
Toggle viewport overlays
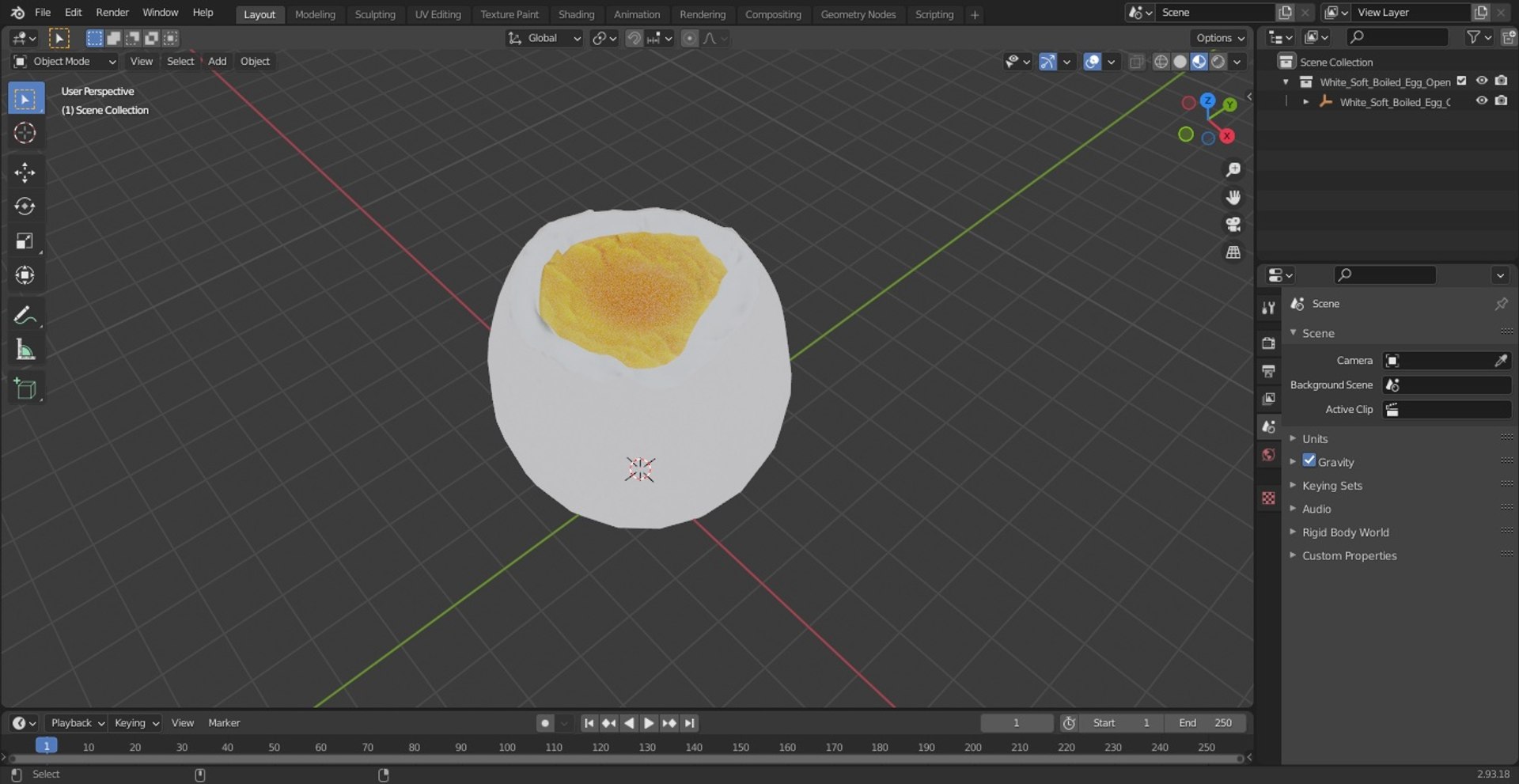tap(1092, 62)
